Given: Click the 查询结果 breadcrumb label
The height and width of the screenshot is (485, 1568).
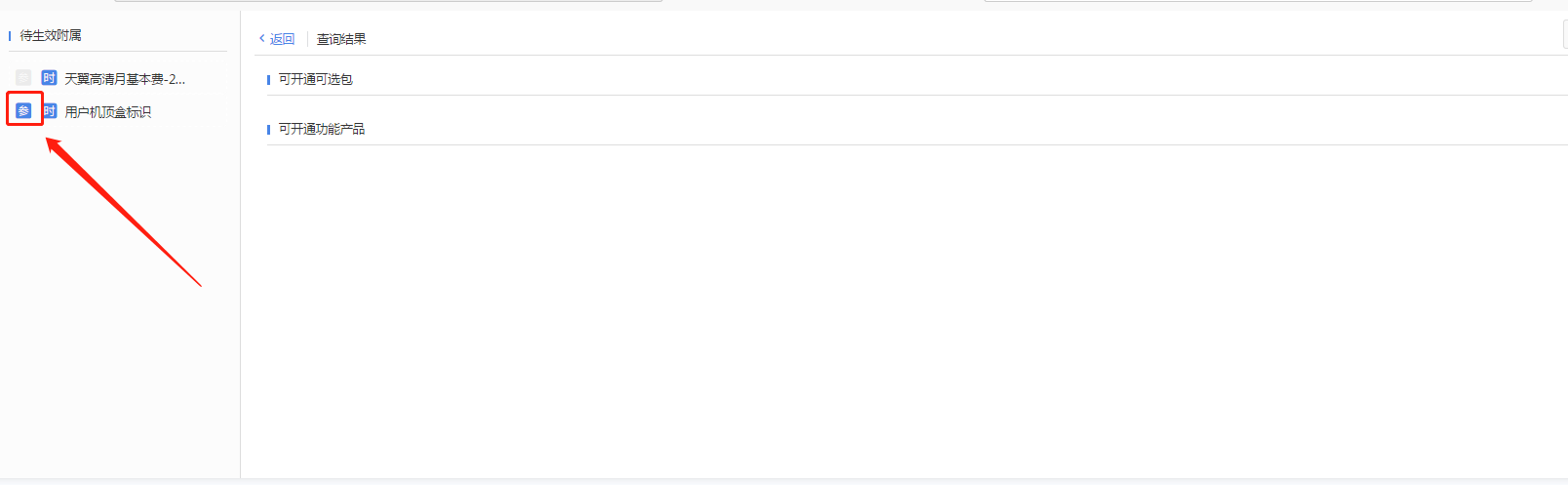Looking at the screenshot, I should [341, 39].
